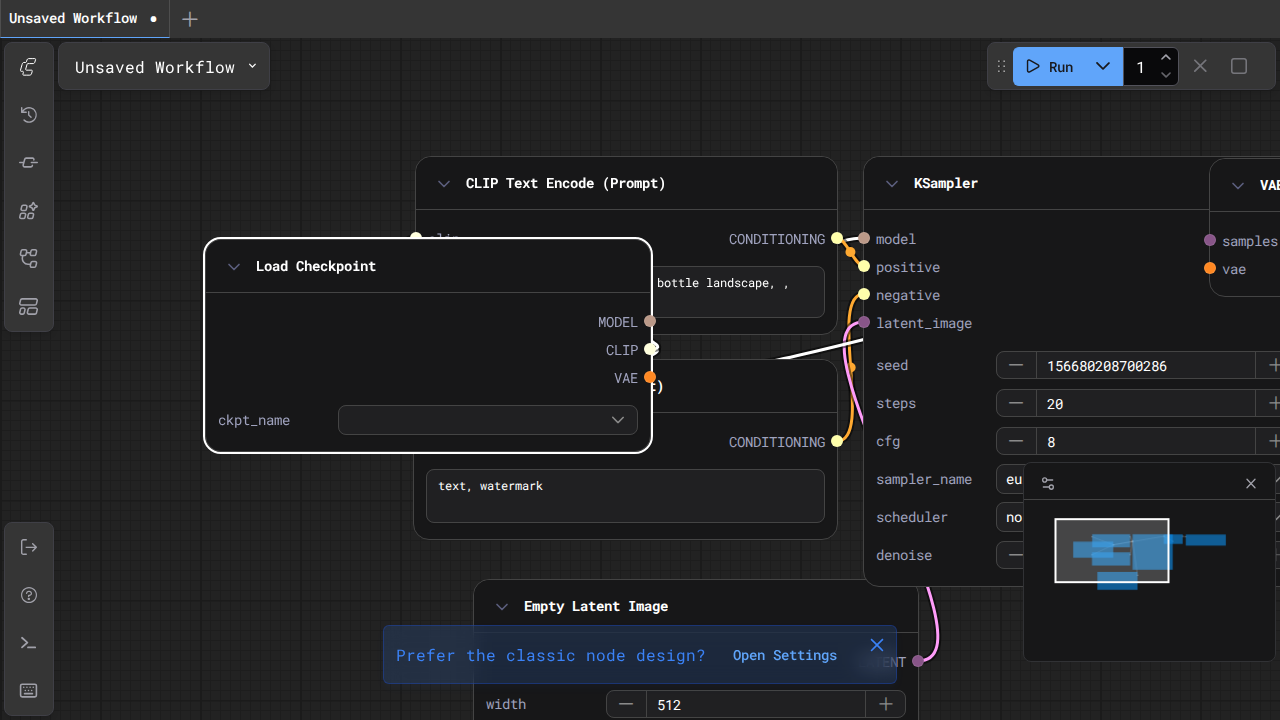Image resolution: width=1280 pixels, height=720 pixels.
Task: Expand the Run button options arrow
Action: (1103, 67)
